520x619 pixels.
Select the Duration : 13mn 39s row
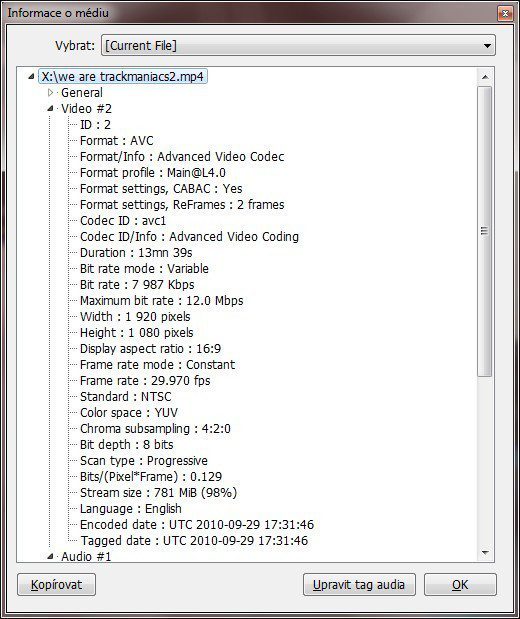pyautogui.click(x=136, y=253)
